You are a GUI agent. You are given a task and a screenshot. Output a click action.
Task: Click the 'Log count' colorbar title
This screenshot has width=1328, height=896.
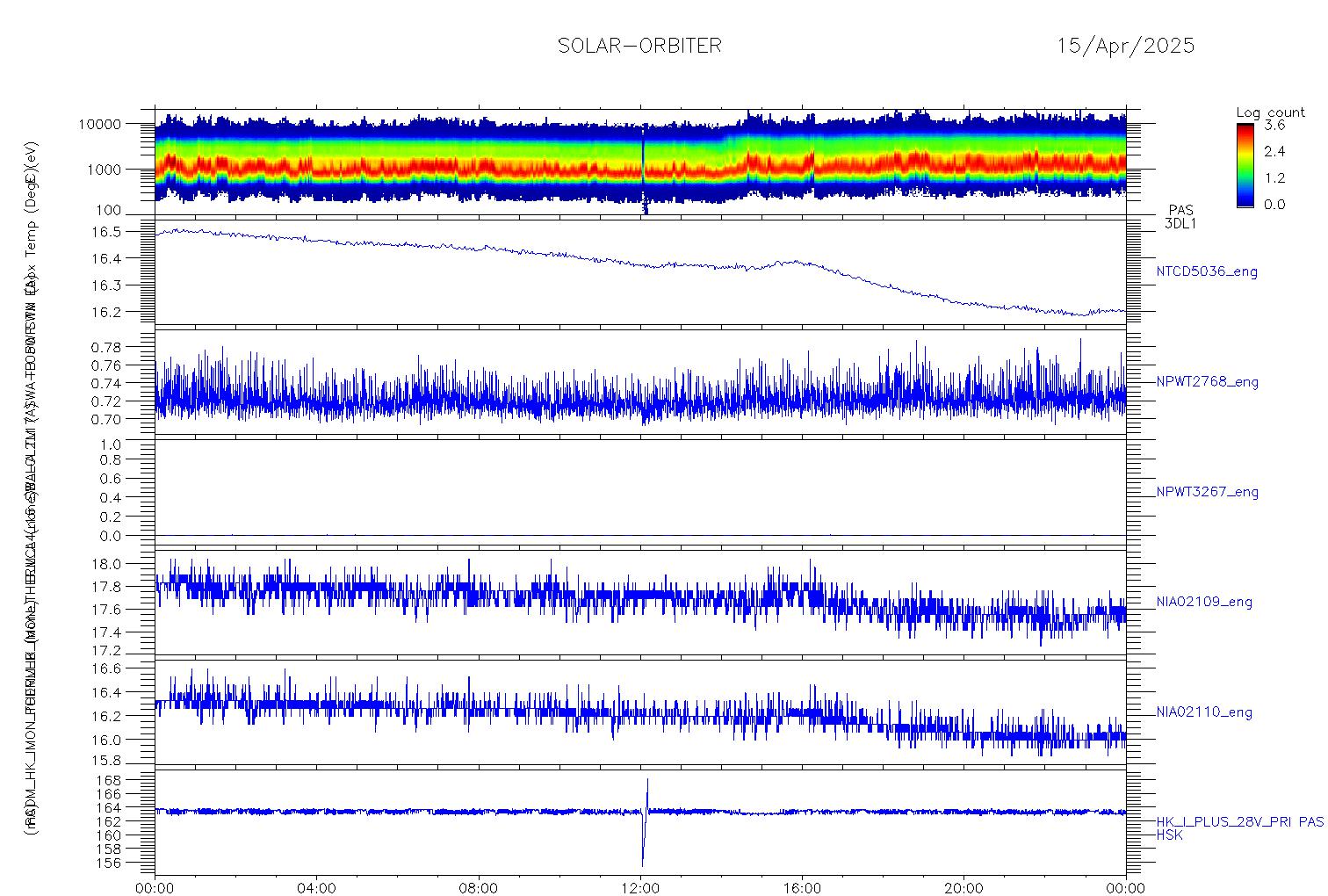[x=1270, y=112]
